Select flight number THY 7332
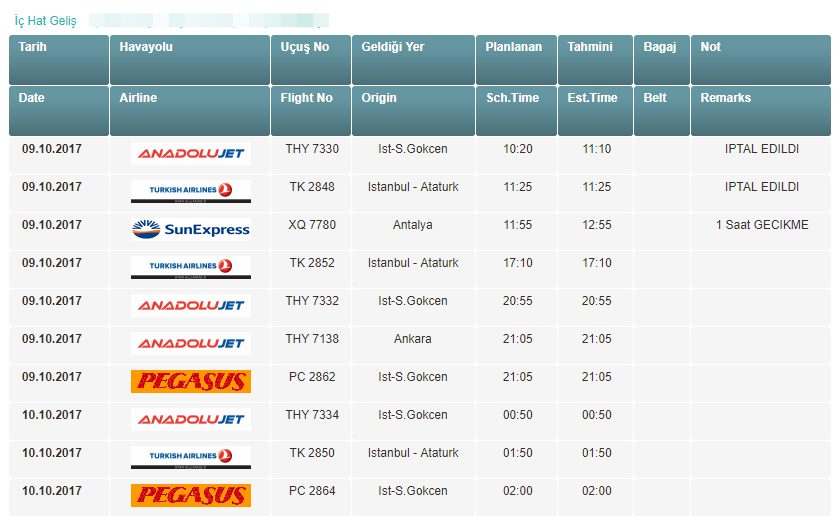The image size is (835, 516). [312, 301]
